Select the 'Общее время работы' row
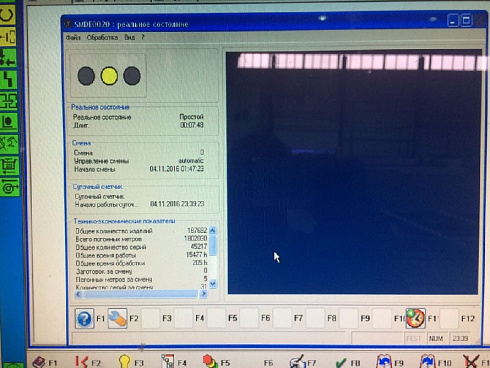The height and width of the screenshot is (368, 490). (141, 255)
